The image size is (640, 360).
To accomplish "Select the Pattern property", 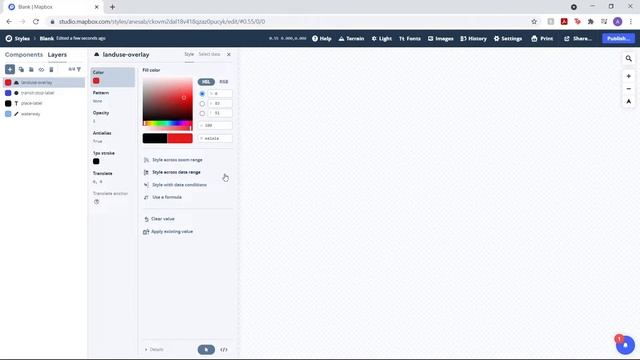I will point(113,97).
